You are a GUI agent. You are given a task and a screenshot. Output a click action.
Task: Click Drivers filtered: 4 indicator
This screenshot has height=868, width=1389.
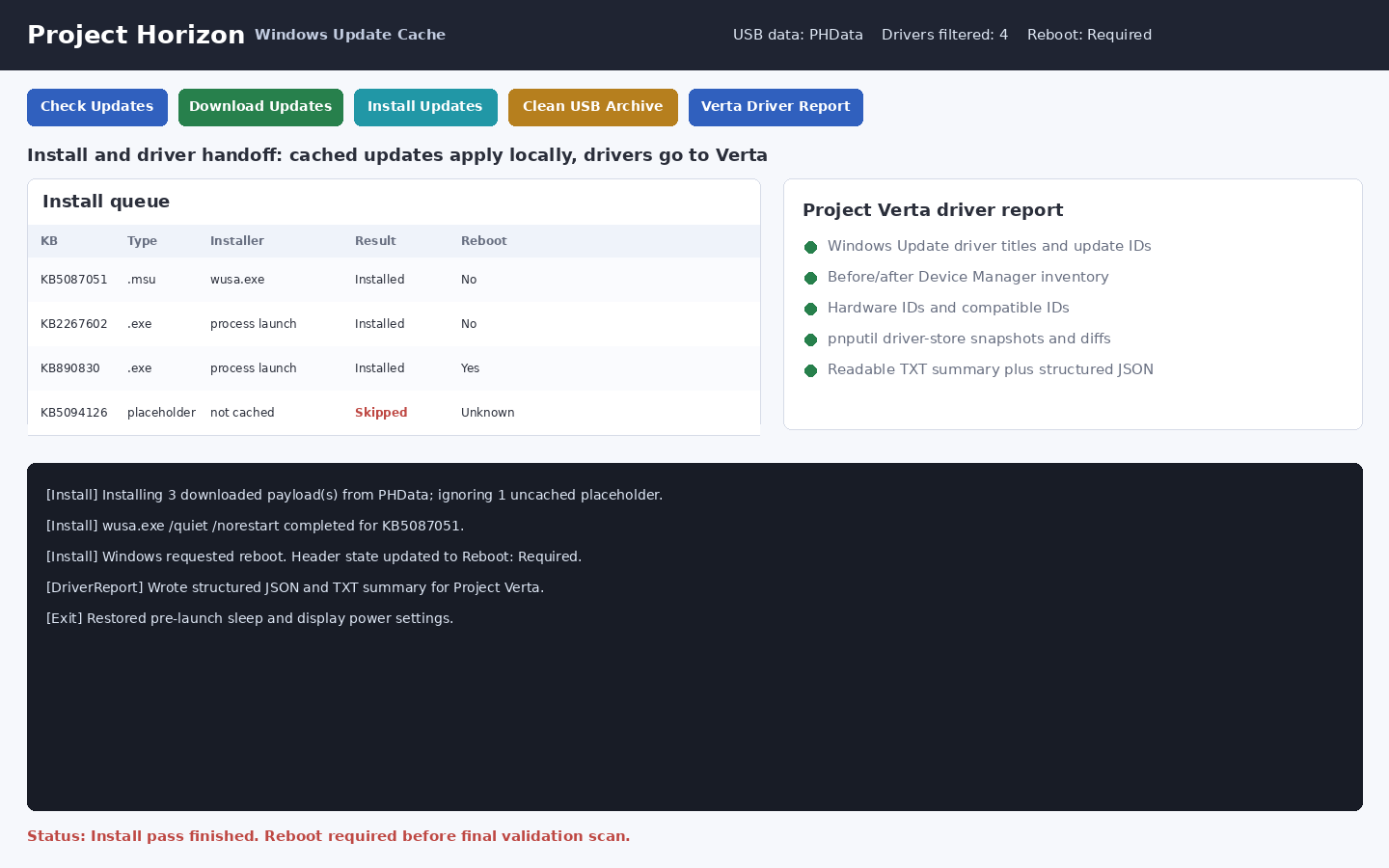pos(944,35)
